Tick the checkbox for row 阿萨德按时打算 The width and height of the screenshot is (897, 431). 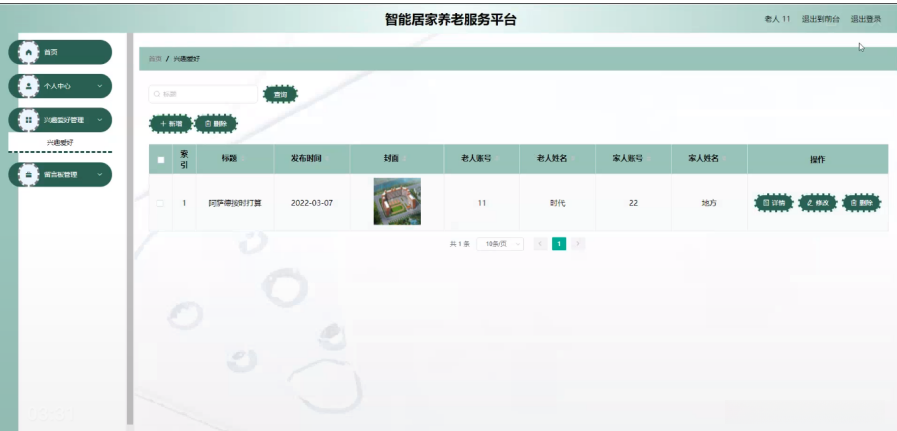click(160, 203)
